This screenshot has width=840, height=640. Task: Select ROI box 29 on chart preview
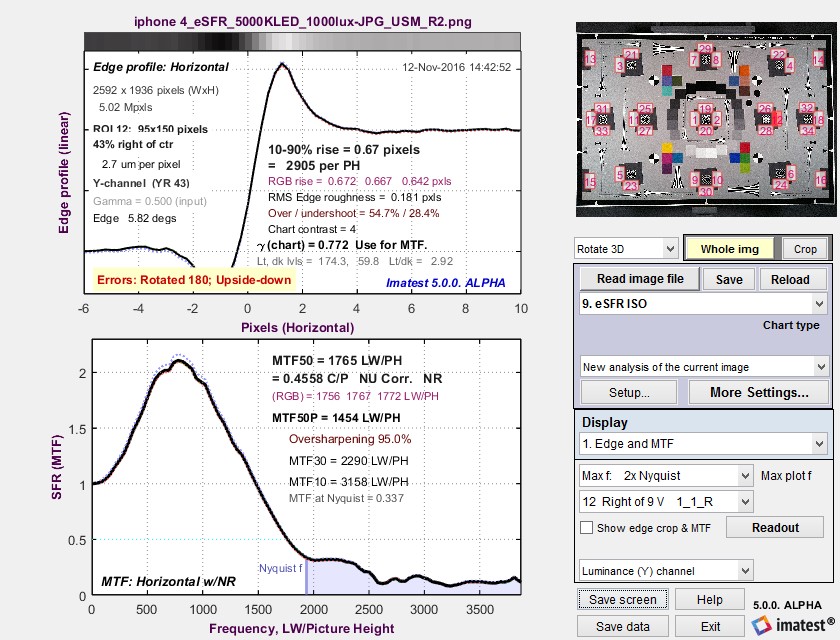pyautogui.click(x=705, y=48)
